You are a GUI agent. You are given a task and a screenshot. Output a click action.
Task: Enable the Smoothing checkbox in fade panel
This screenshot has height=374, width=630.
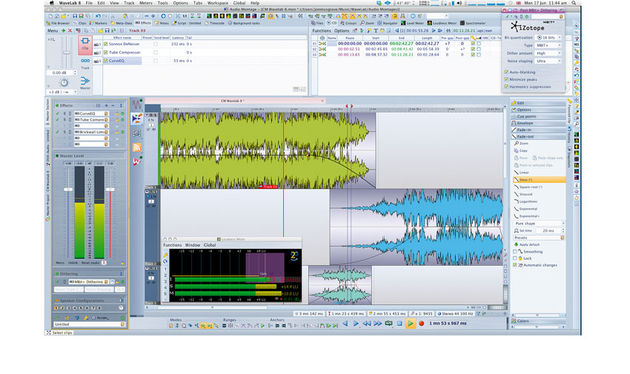[x=515, y=251]
